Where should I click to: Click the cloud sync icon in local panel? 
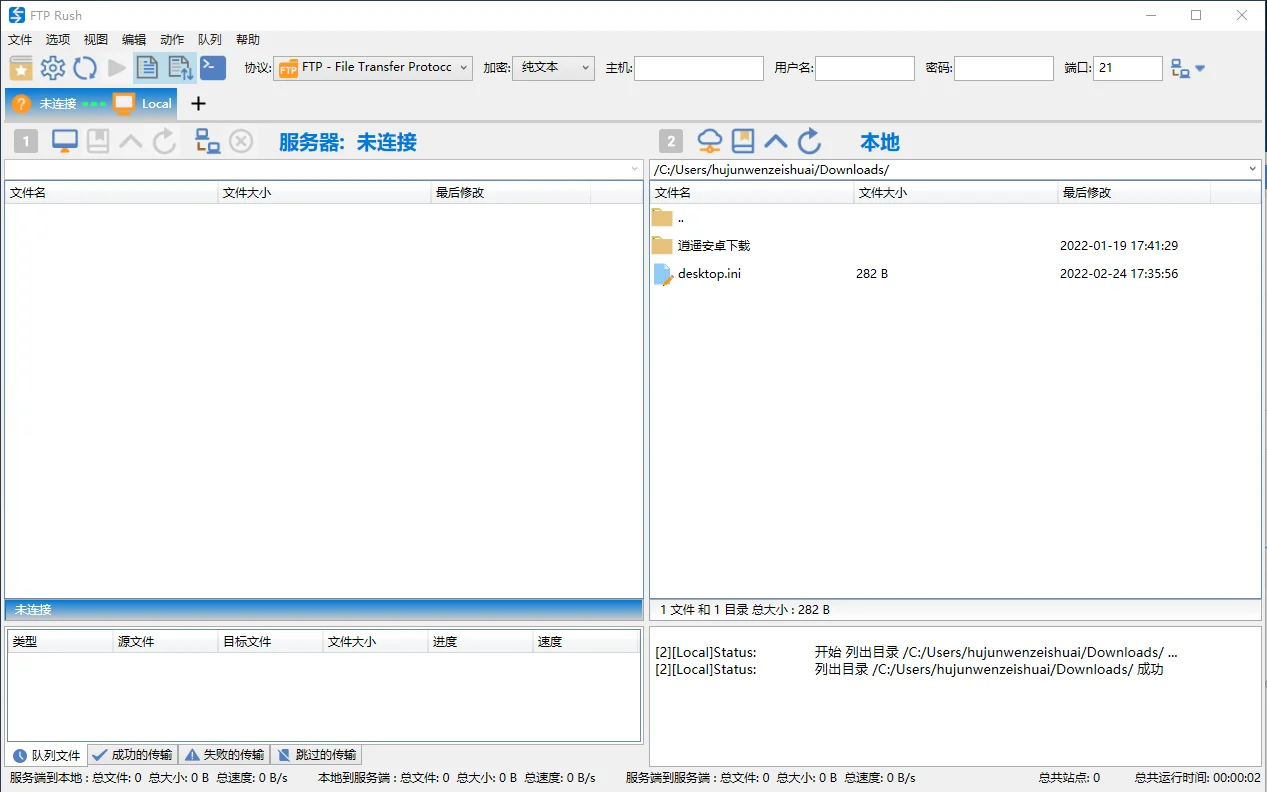709,140
